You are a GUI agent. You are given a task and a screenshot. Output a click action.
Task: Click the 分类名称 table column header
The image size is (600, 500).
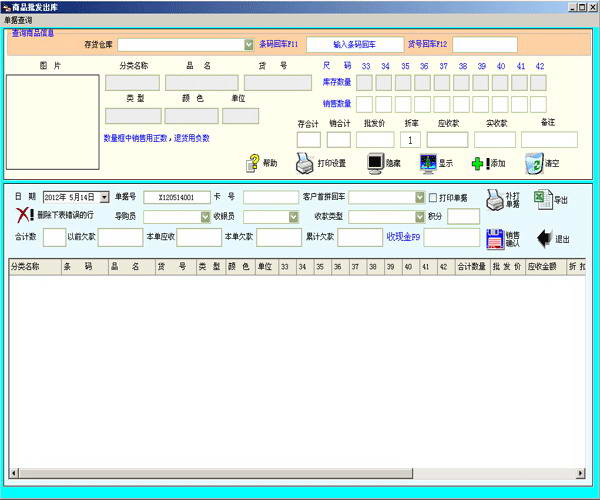click(35, 267)
